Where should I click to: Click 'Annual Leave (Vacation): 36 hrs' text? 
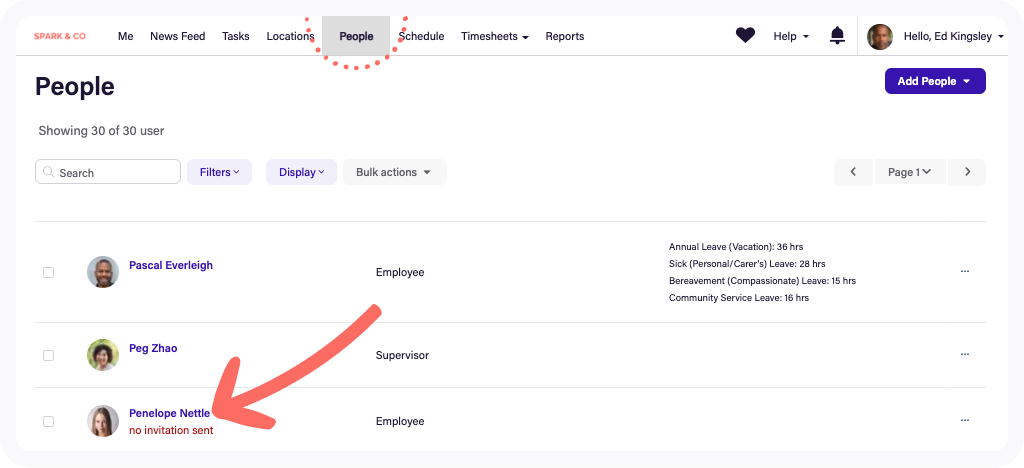pyautogui.click(x=736, y=247)
